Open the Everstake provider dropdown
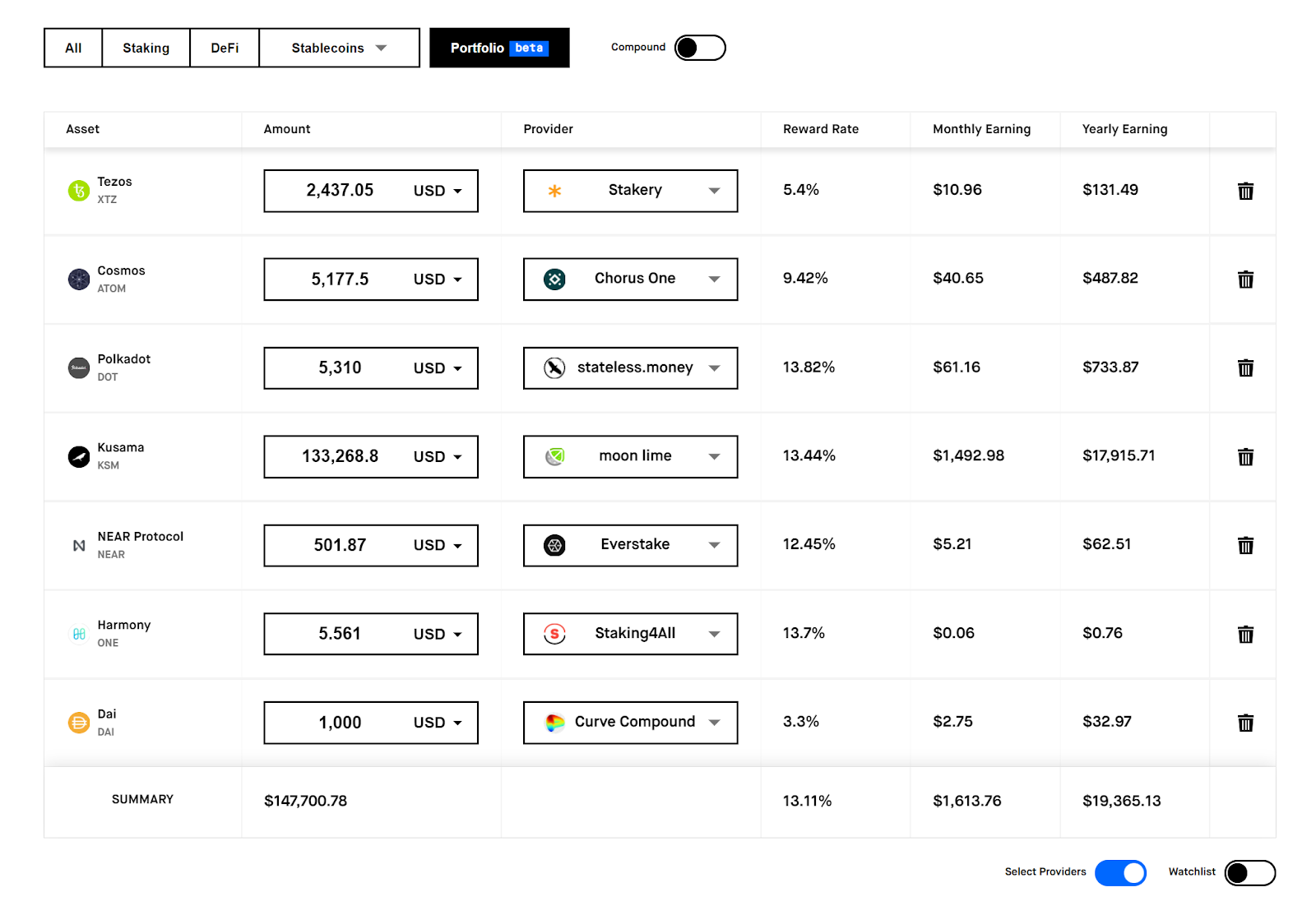The width and height of the screenshot is (1316, 915). click(631, 545)
